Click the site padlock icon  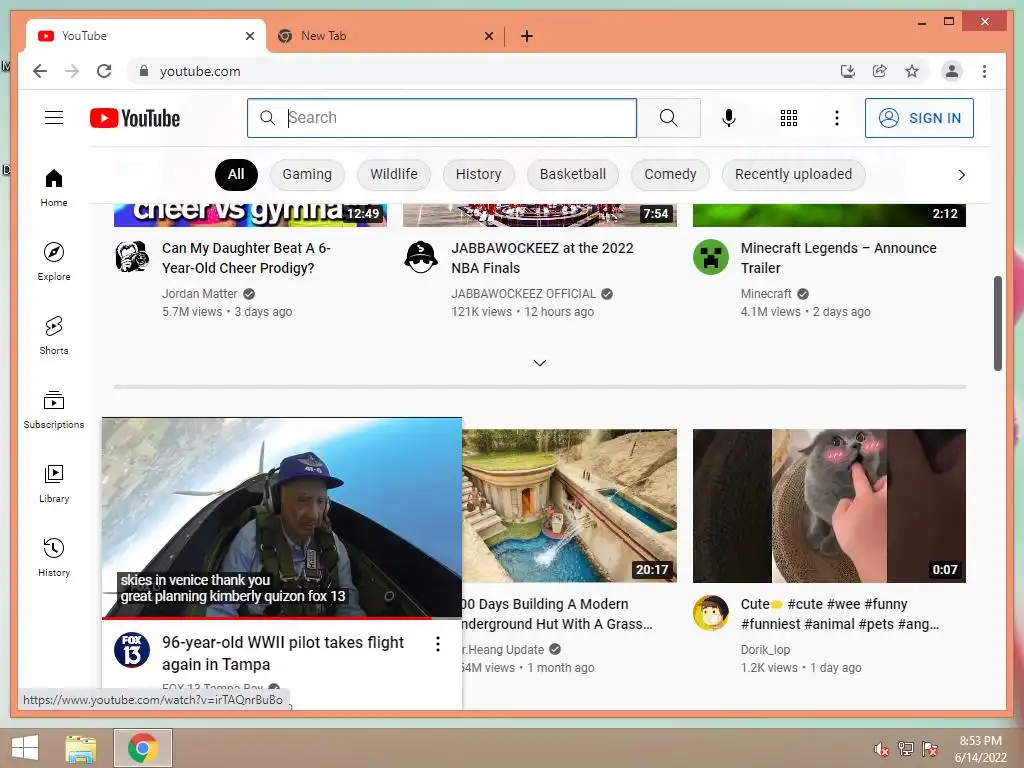pos(144,71)
